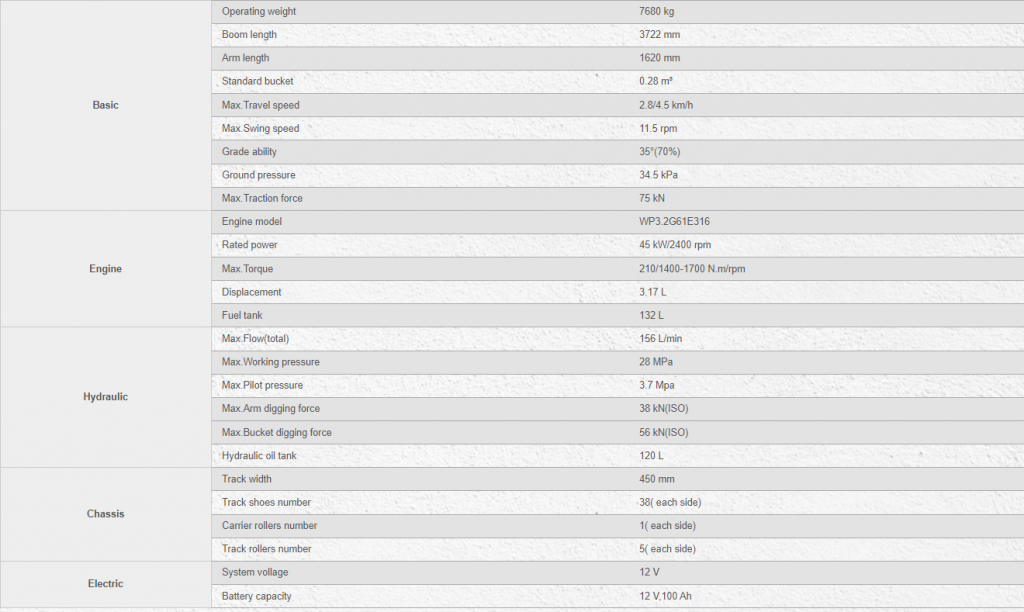Click the engine model WP3.2G61E316 text
This screenshot has height=612, width=1024.
pos(674,221)
